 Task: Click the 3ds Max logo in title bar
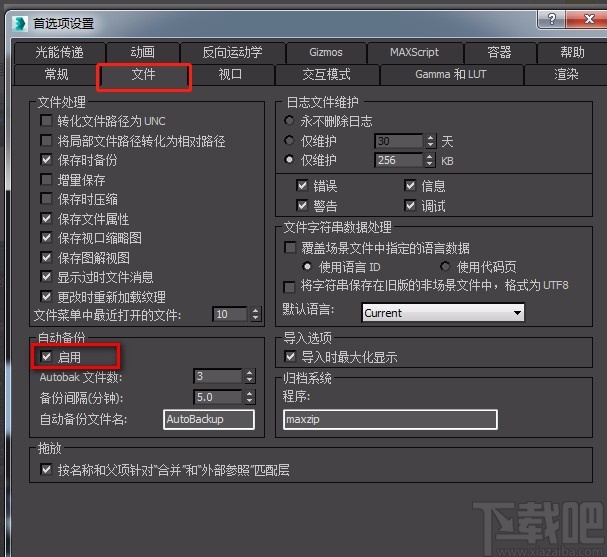[x=20, y=24]
